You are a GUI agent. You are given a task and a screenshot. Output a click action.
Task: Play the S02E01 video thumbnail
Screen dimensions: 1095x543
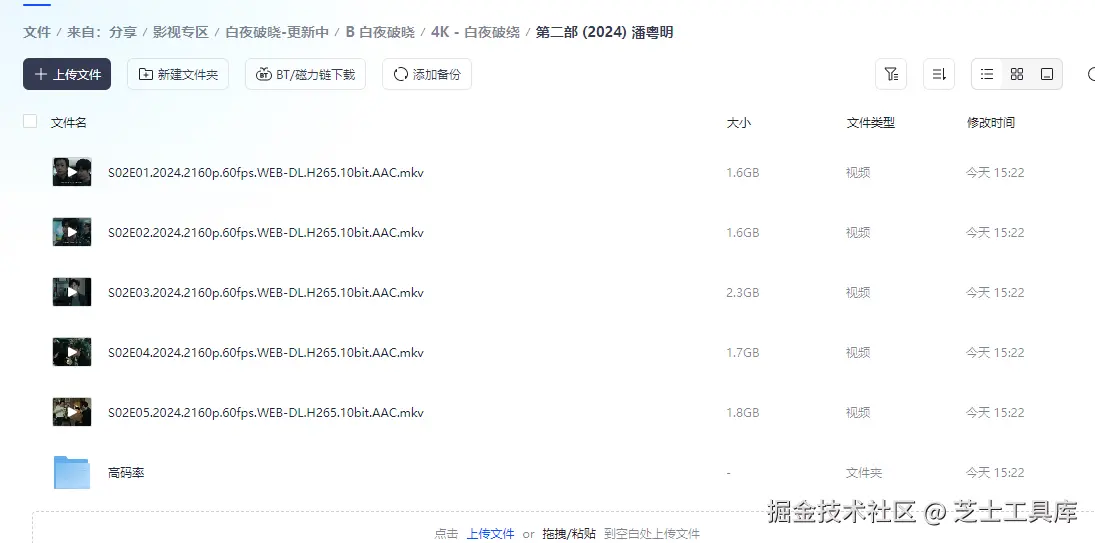[x=72, y=172]
